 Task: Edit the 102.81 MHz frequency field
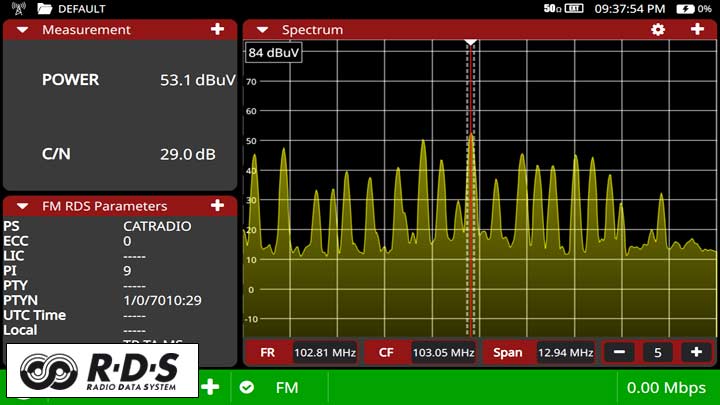pos(325,353)
